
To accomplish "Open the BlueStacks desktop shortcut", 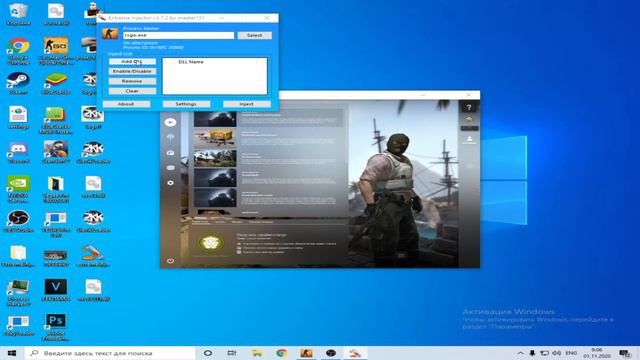I will [56, 83].
